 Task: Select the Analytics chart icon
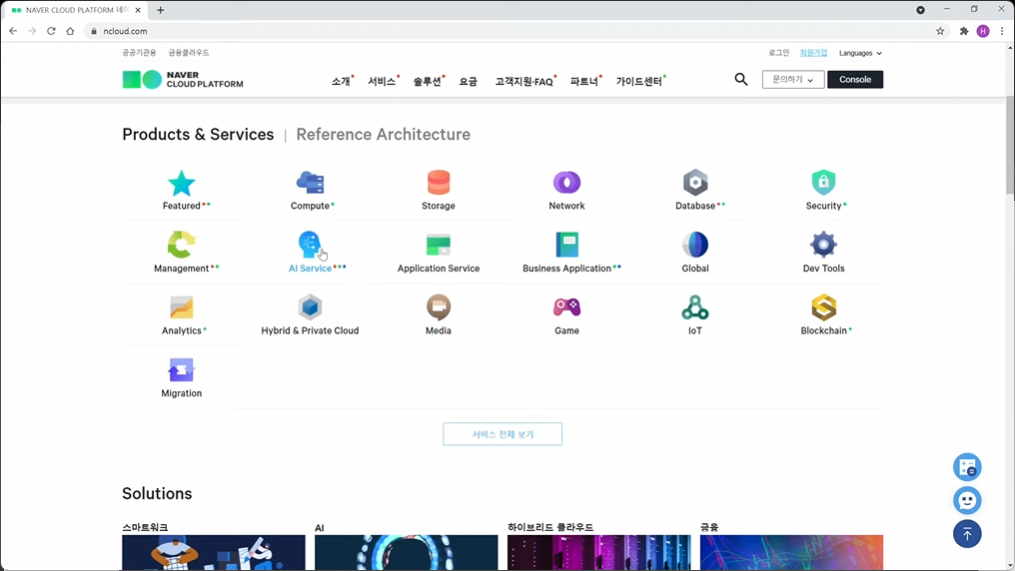click(181, 308)
